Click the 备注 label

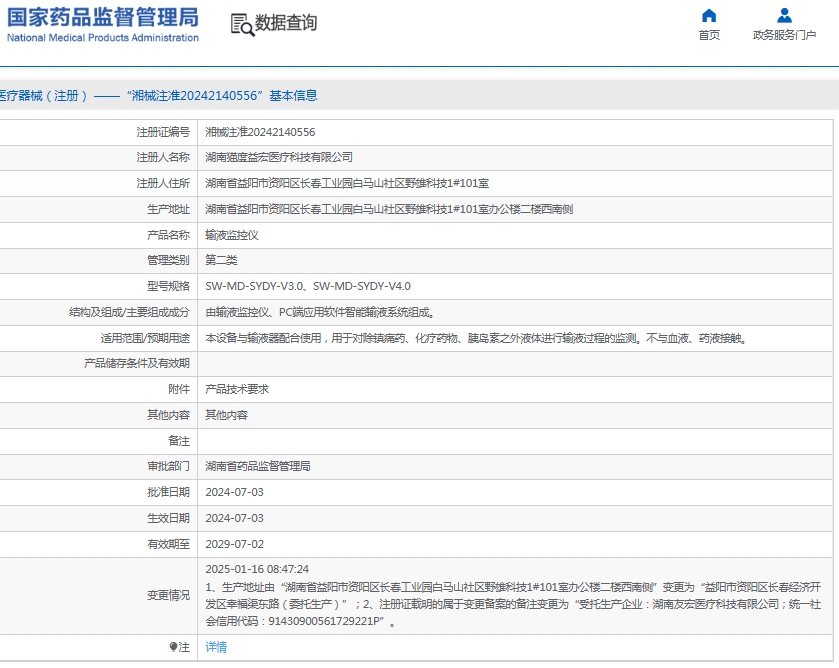(x=179, y=441)
